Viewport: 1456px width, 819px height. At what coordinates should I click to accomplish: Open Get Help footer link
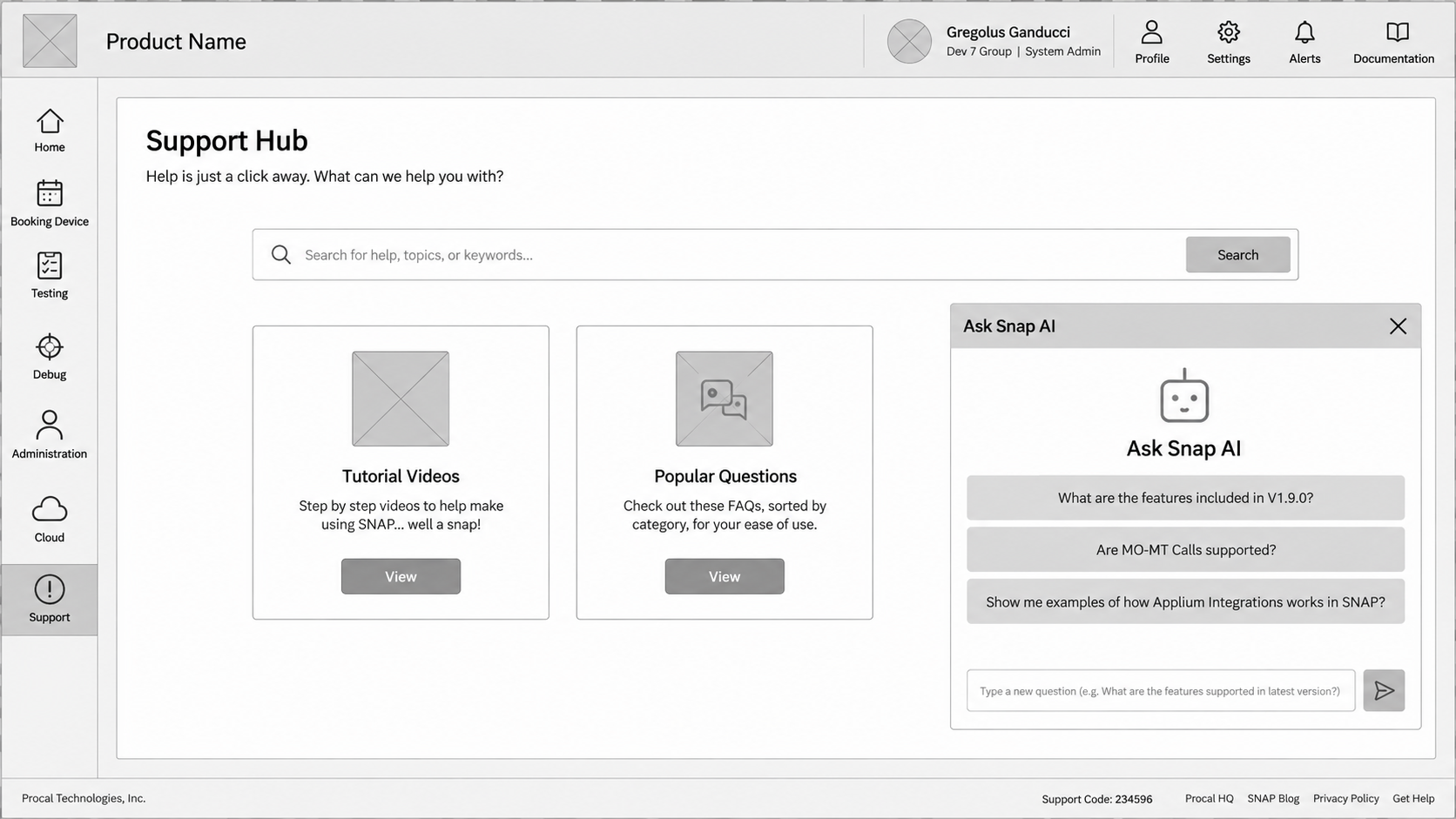1413,798
